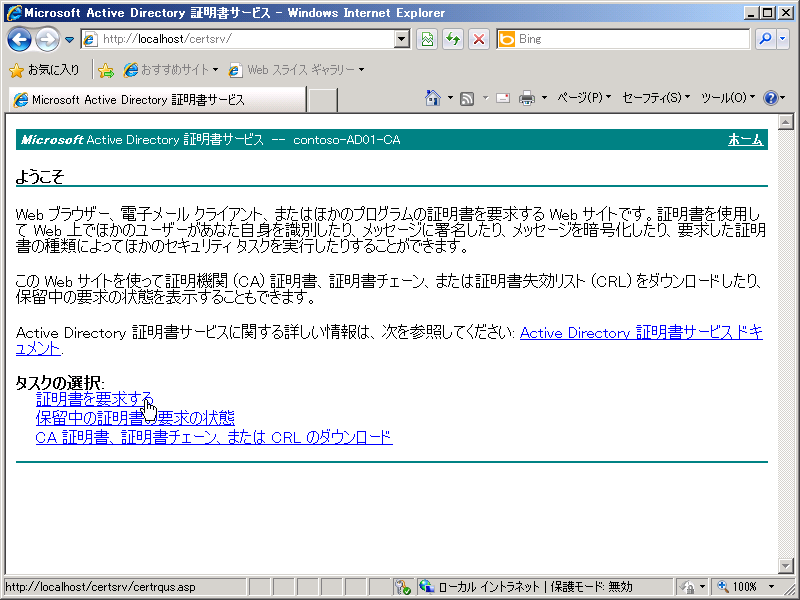Click the ようこそ heading text
The image size is (800, 600).
pyautogui.click(x=40, y=177)
